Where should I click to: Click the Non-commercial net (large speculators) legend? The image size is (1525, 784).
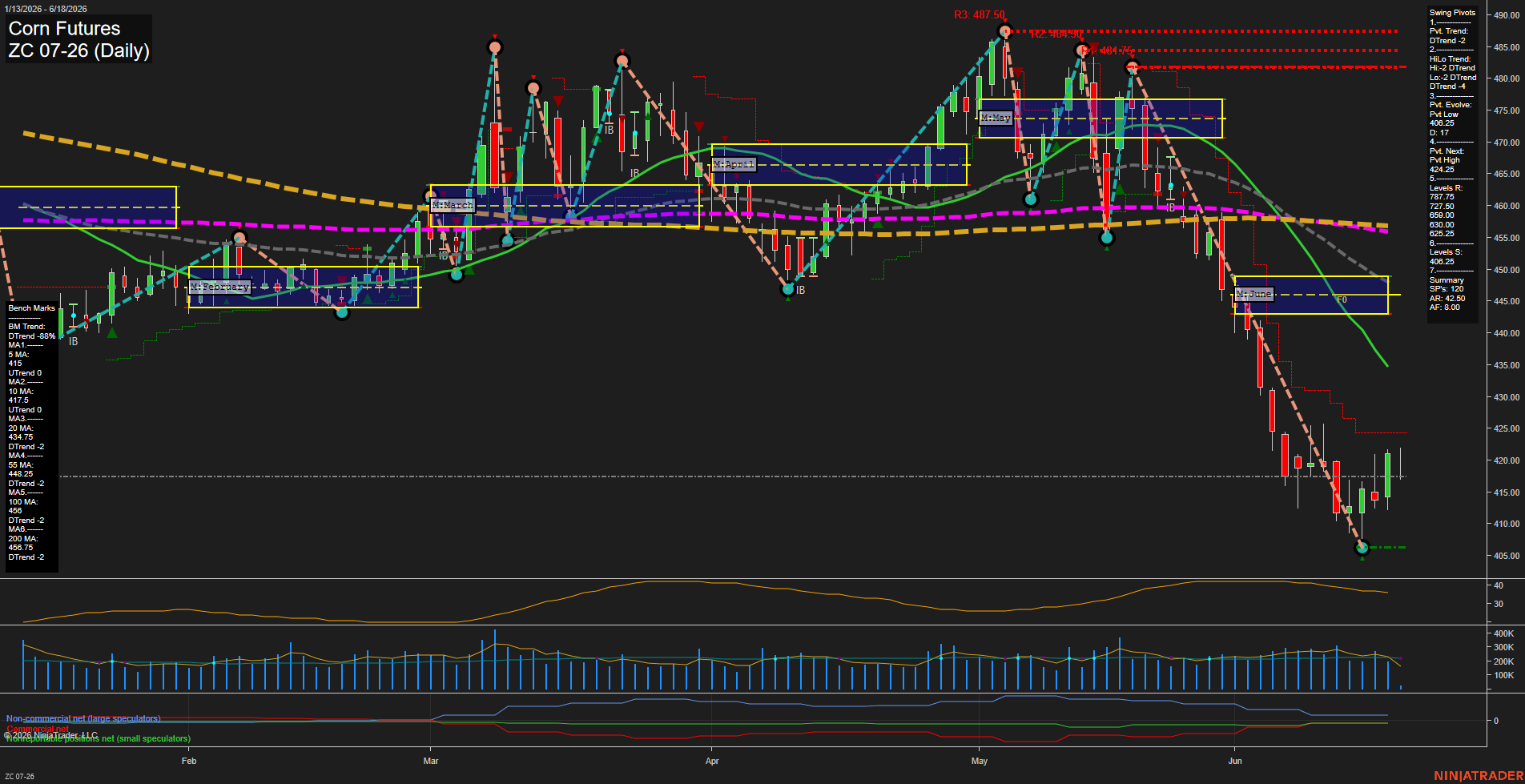point(83,719)
